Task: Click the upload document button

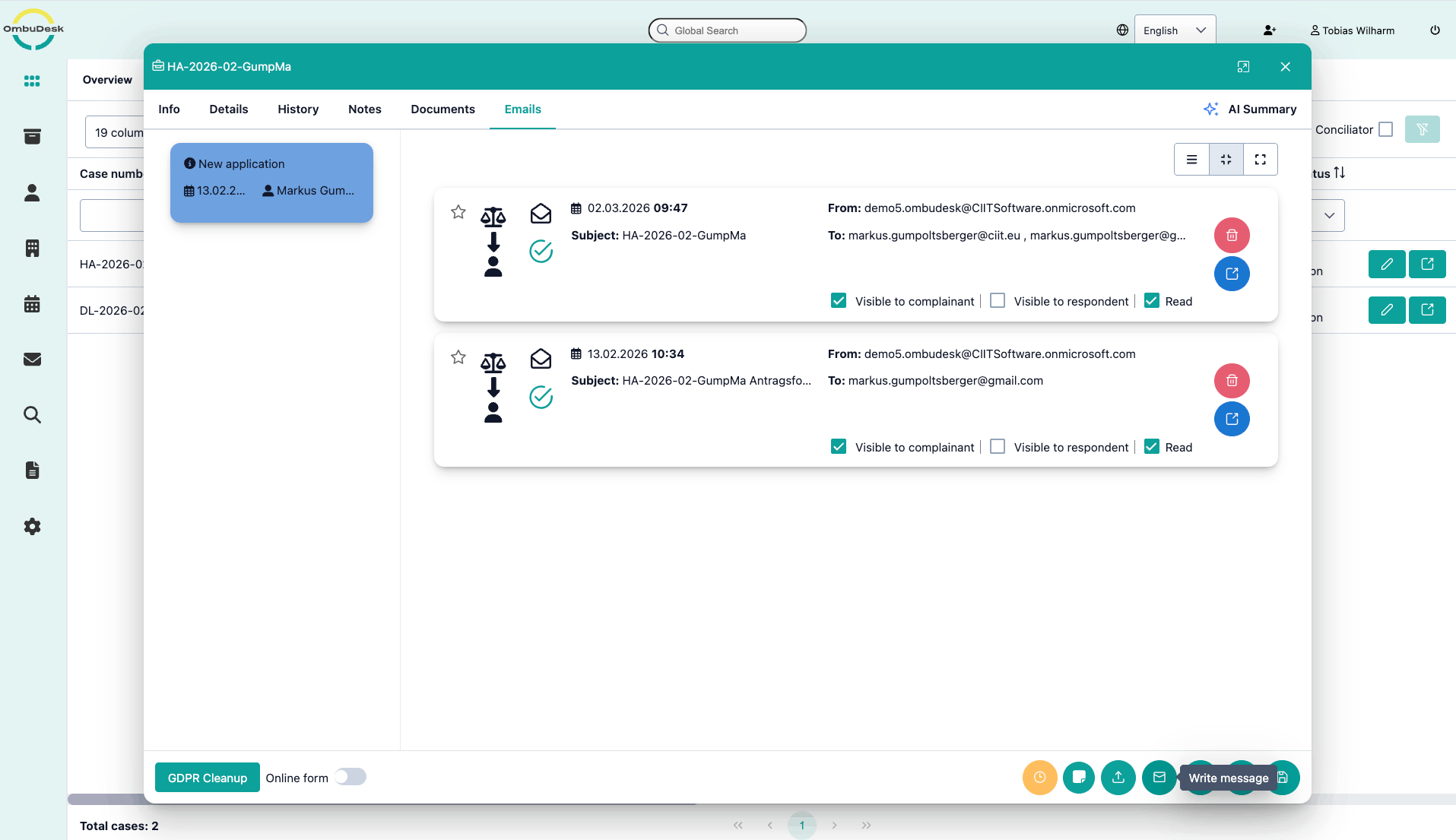Action: click(1118, 778)
